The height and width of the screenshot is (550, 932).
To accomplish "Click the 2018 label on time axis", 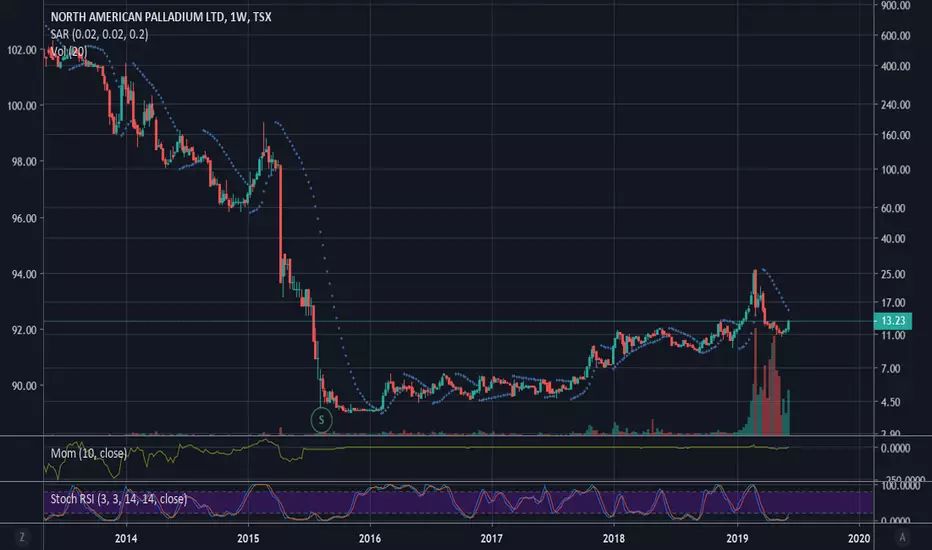I will [x=614, y=538].
